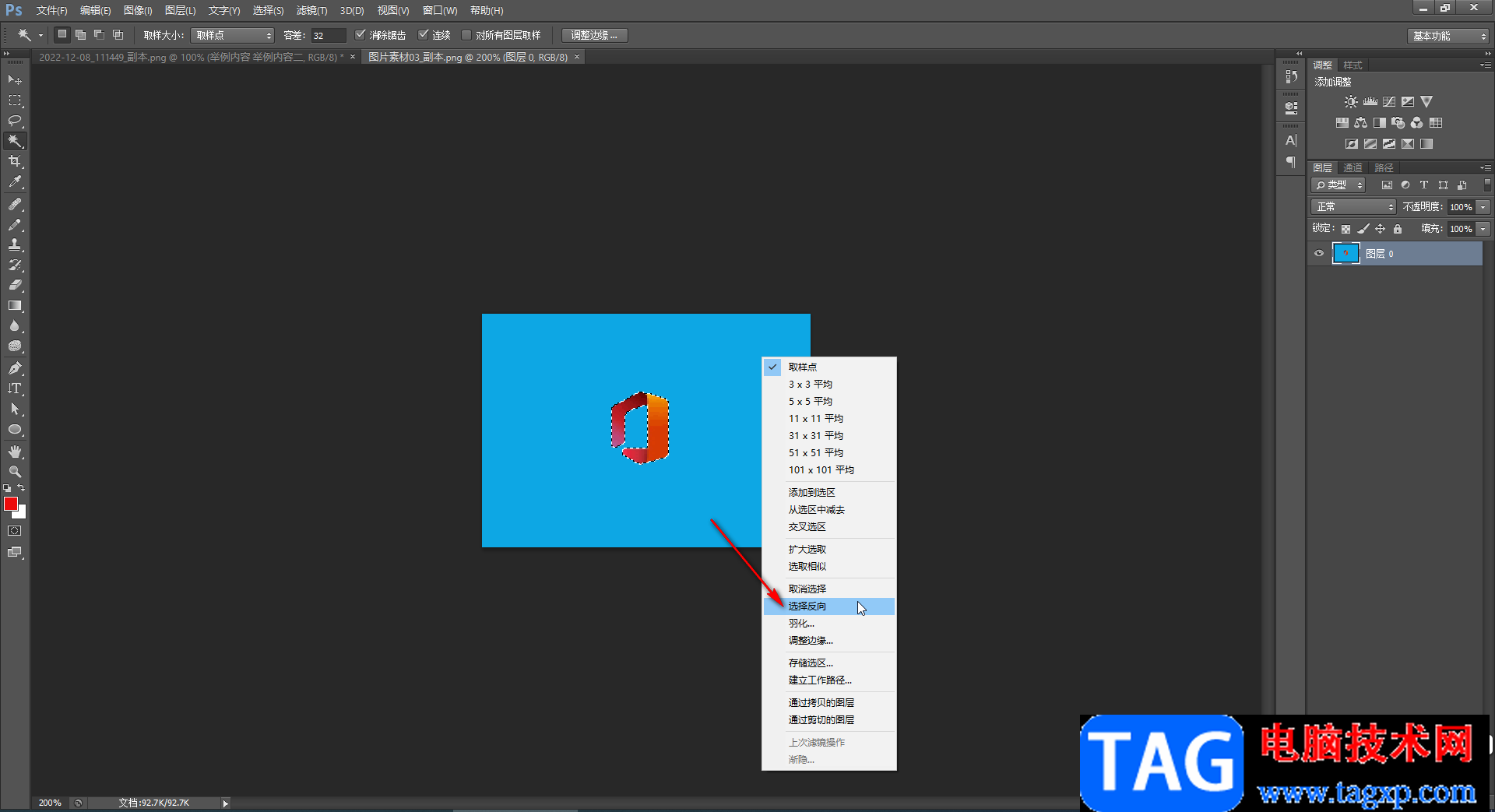Toggle lock position
The width and height of the screenshot is (1495, 812).
[x=1380, y=229]
